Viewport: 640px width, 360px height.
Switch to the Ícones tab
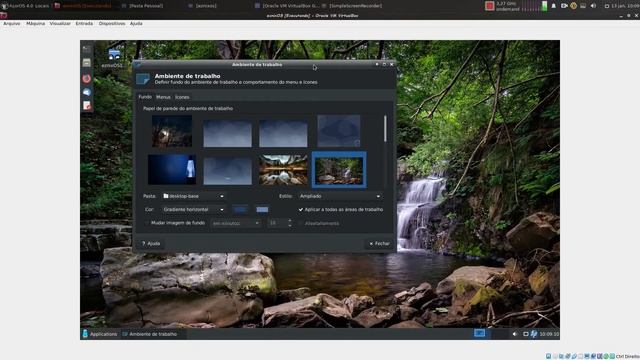pos(182,97)
